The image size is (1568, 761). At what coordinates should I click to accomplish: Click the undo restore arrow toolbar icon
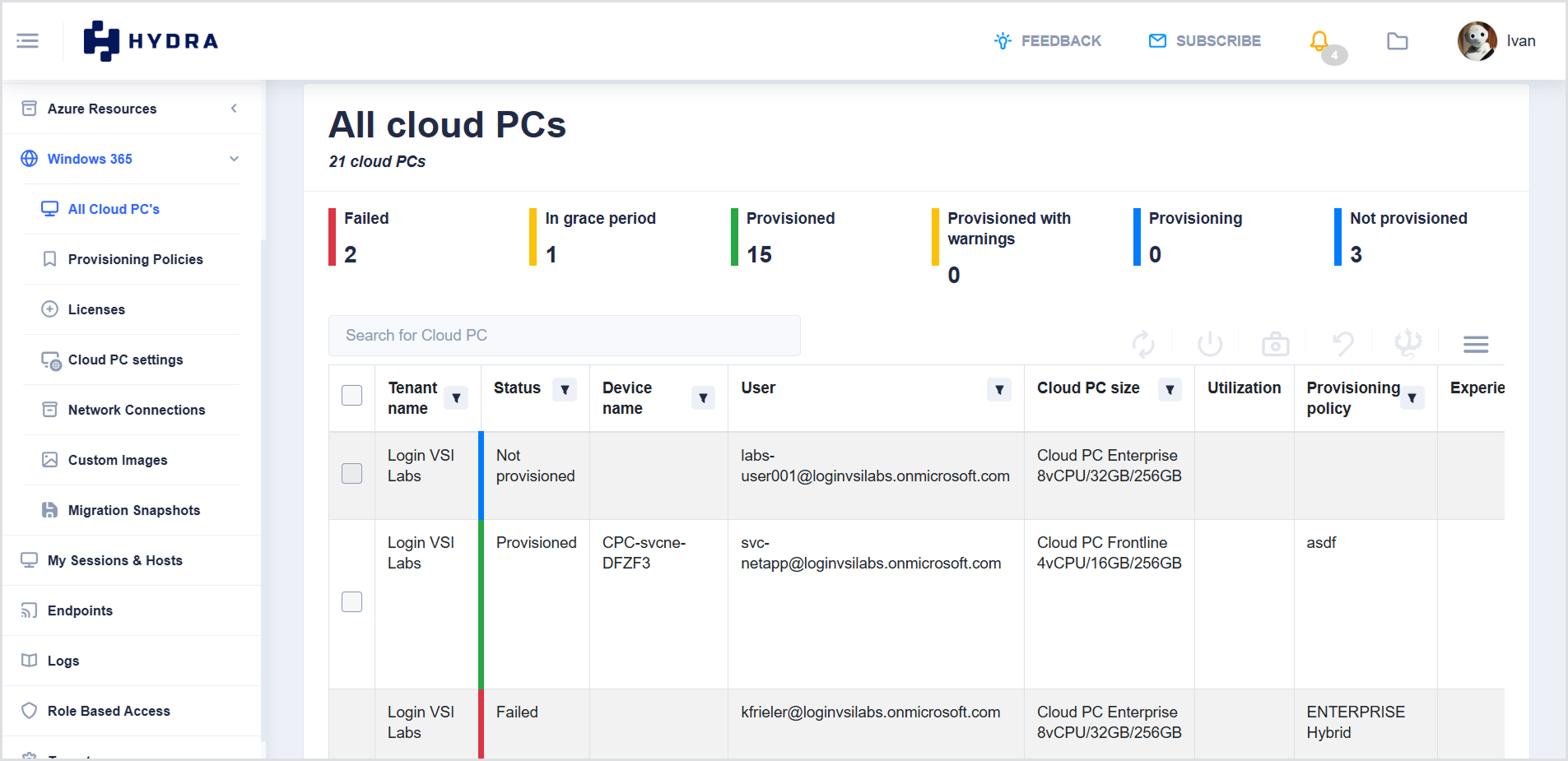coord(1342,344)
